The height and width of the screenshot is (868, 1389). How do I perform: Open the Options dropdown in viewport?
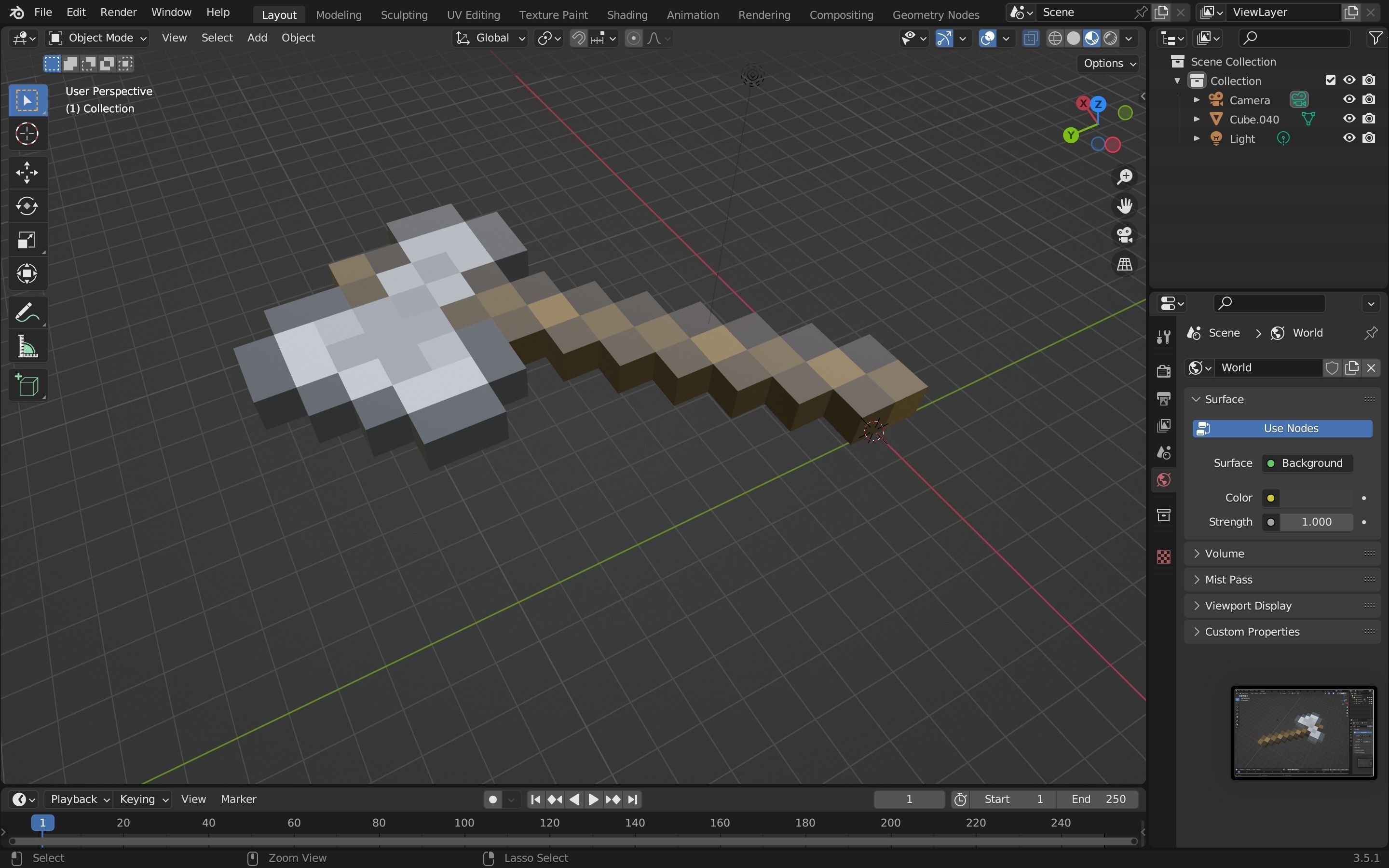coord(1108,63)
